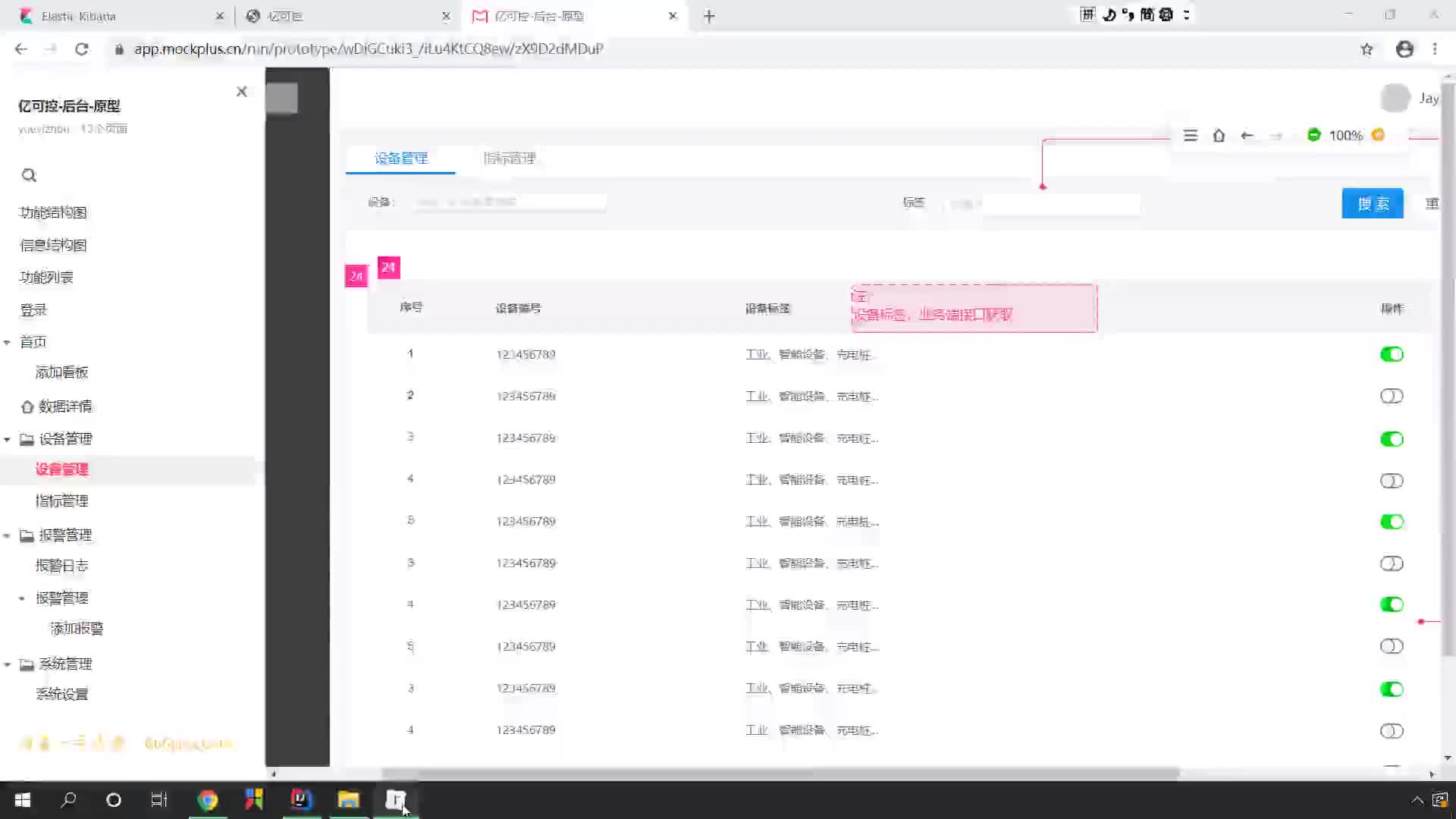The height and width of the screenshot is (819, 1456).
Task: Close the 亿可控-后台-原型 browser tab
Action: 673,16
